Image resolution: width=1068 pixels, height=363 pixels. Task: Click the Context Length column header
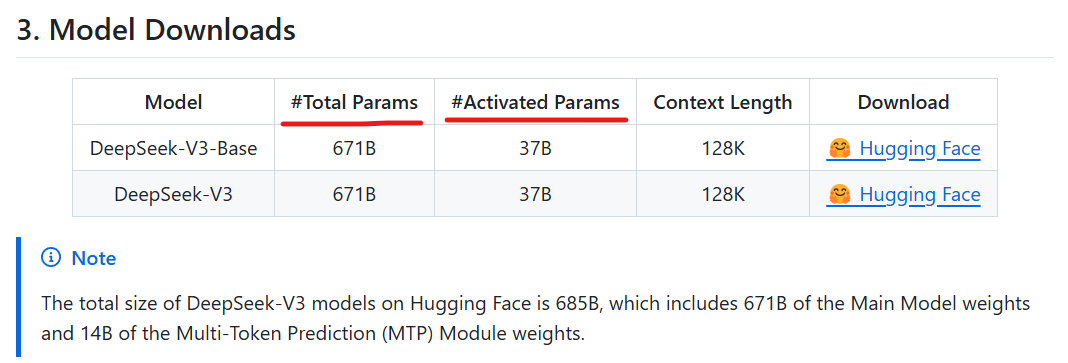723,102
